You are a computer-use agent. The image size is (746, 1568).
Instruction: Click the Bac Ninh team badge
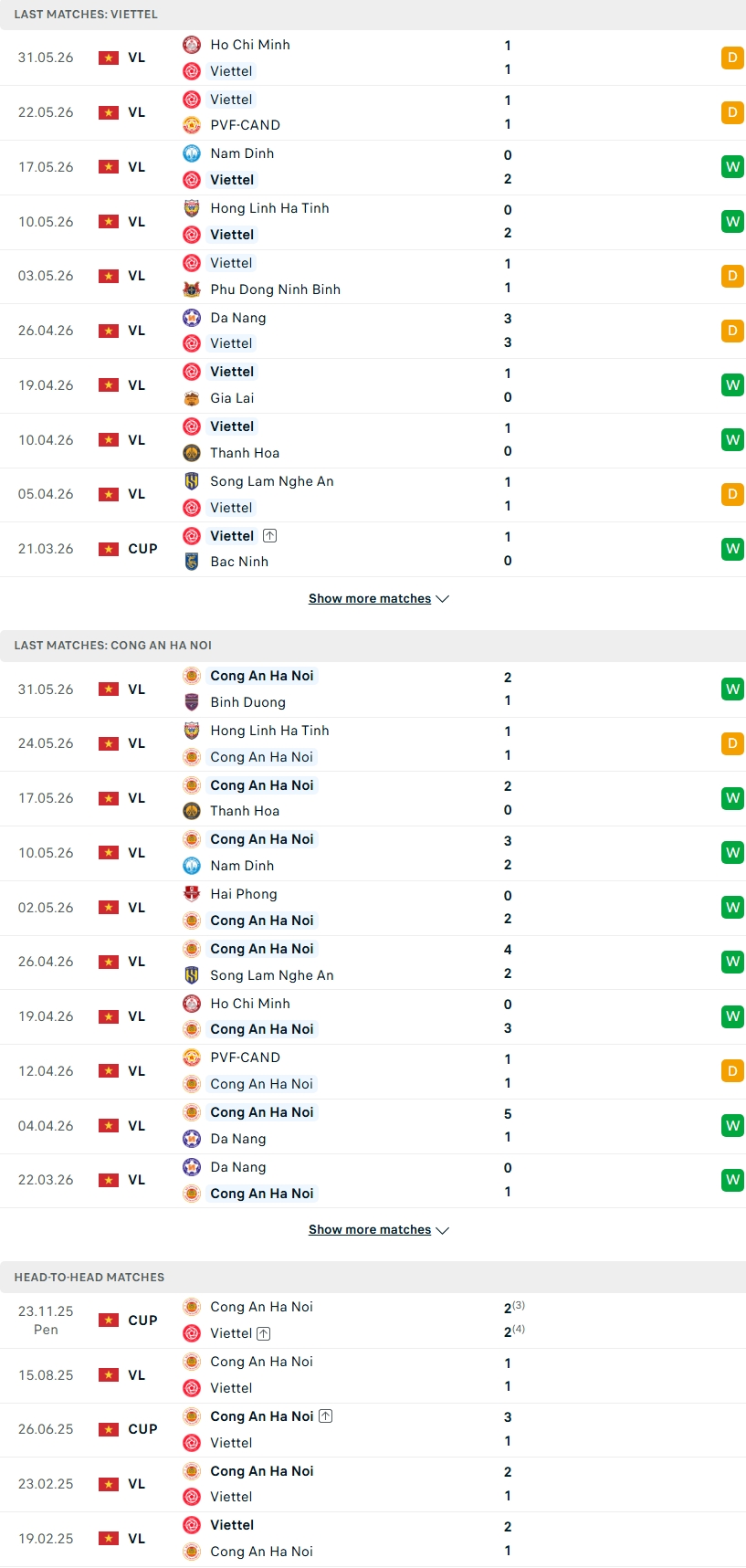(192, 562)
